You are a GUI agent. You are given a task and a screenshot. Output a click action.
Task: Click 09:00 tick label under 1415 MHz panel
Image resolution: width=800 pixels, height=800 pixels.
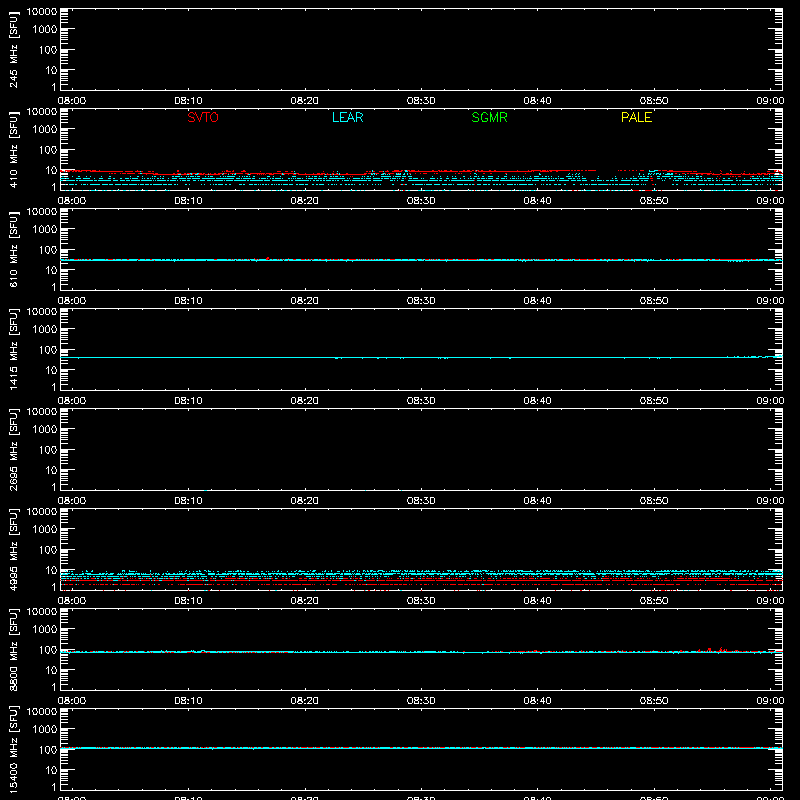[770, 401]
